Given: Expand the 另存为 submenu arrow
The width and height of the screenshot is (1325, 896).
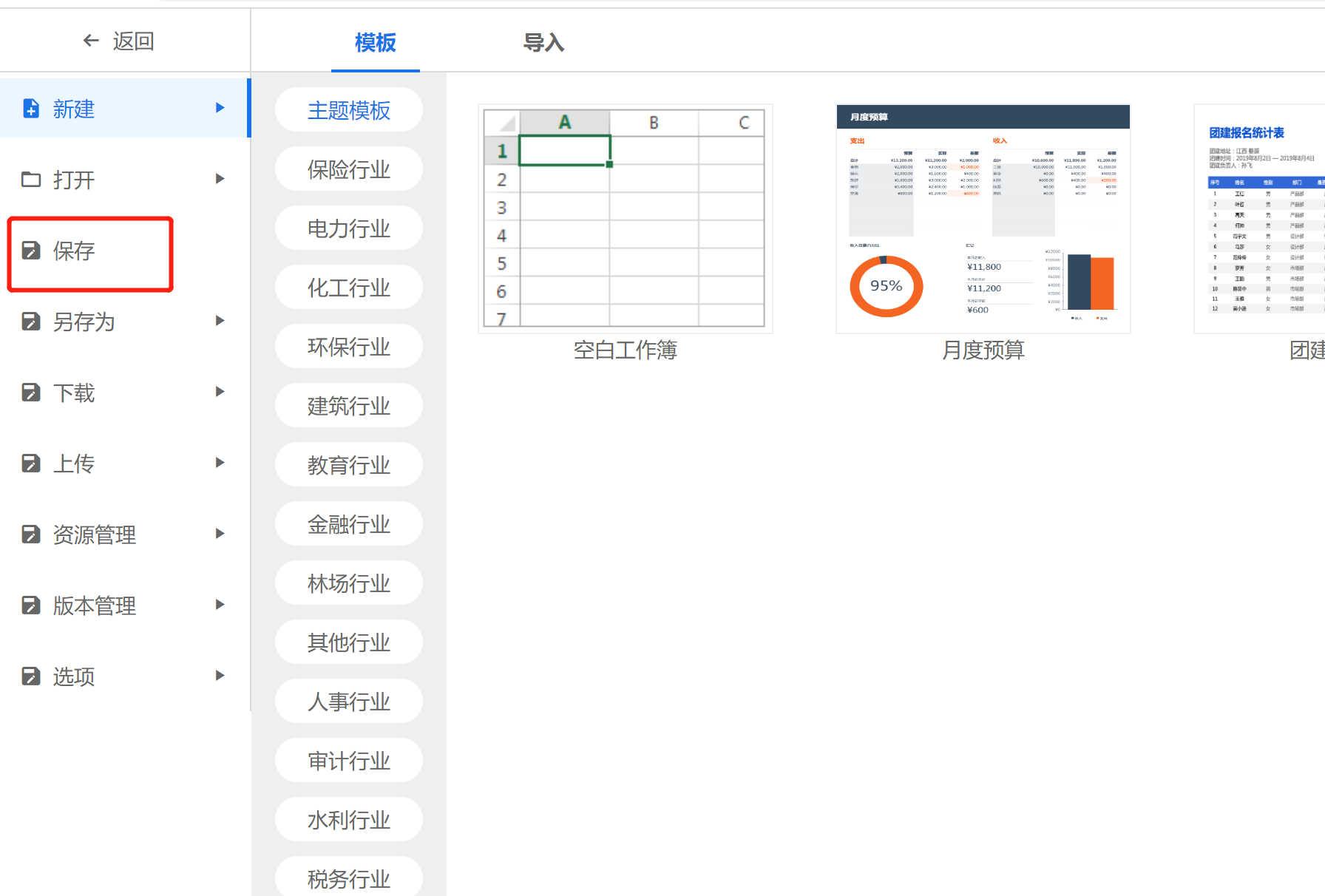Looking at the screenshot, I should coord(220,321).
